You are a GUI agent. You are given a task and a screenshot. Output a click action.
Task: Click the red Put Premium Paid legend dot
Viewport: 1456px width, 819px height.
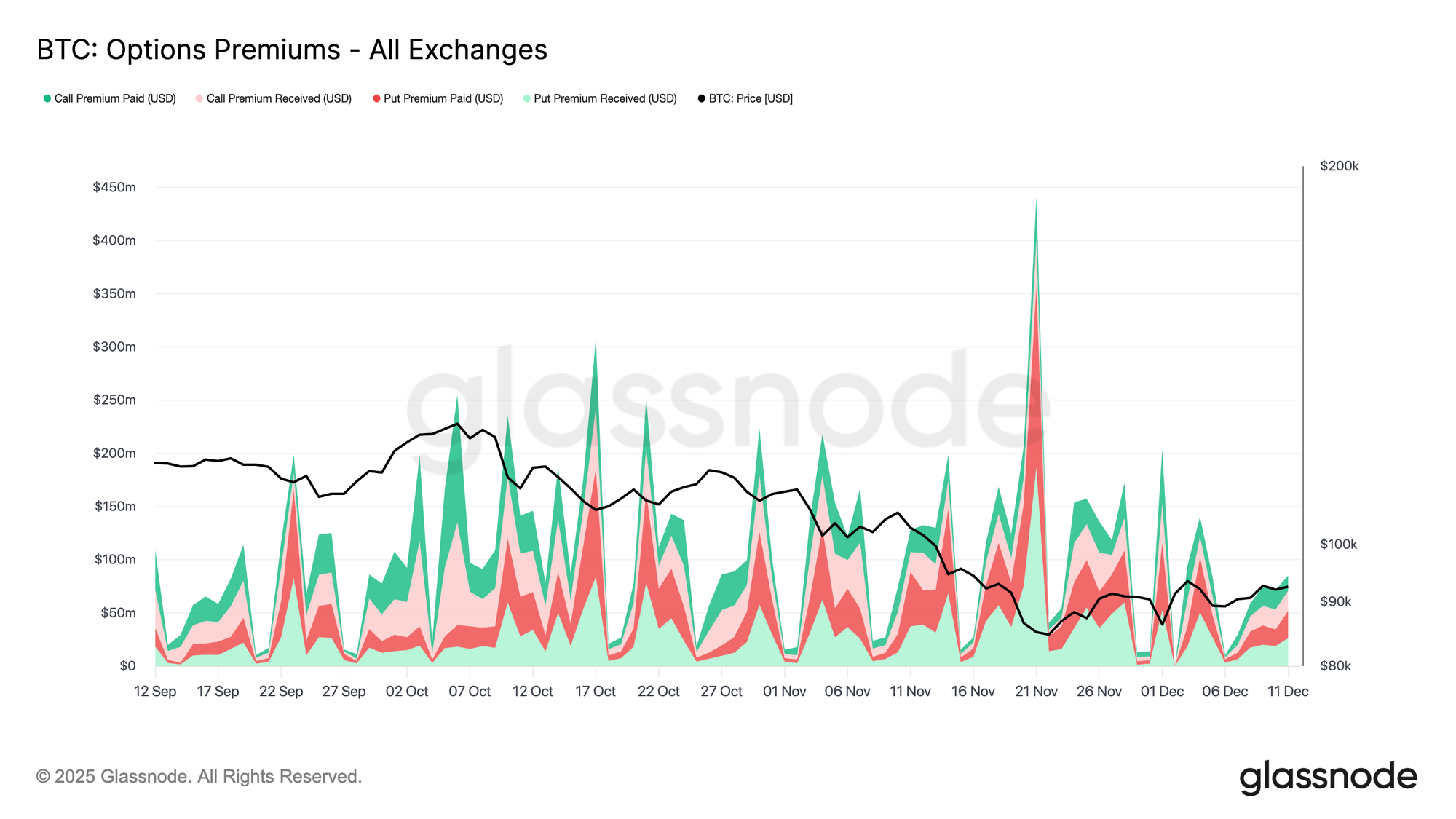[x=376, y=98]
